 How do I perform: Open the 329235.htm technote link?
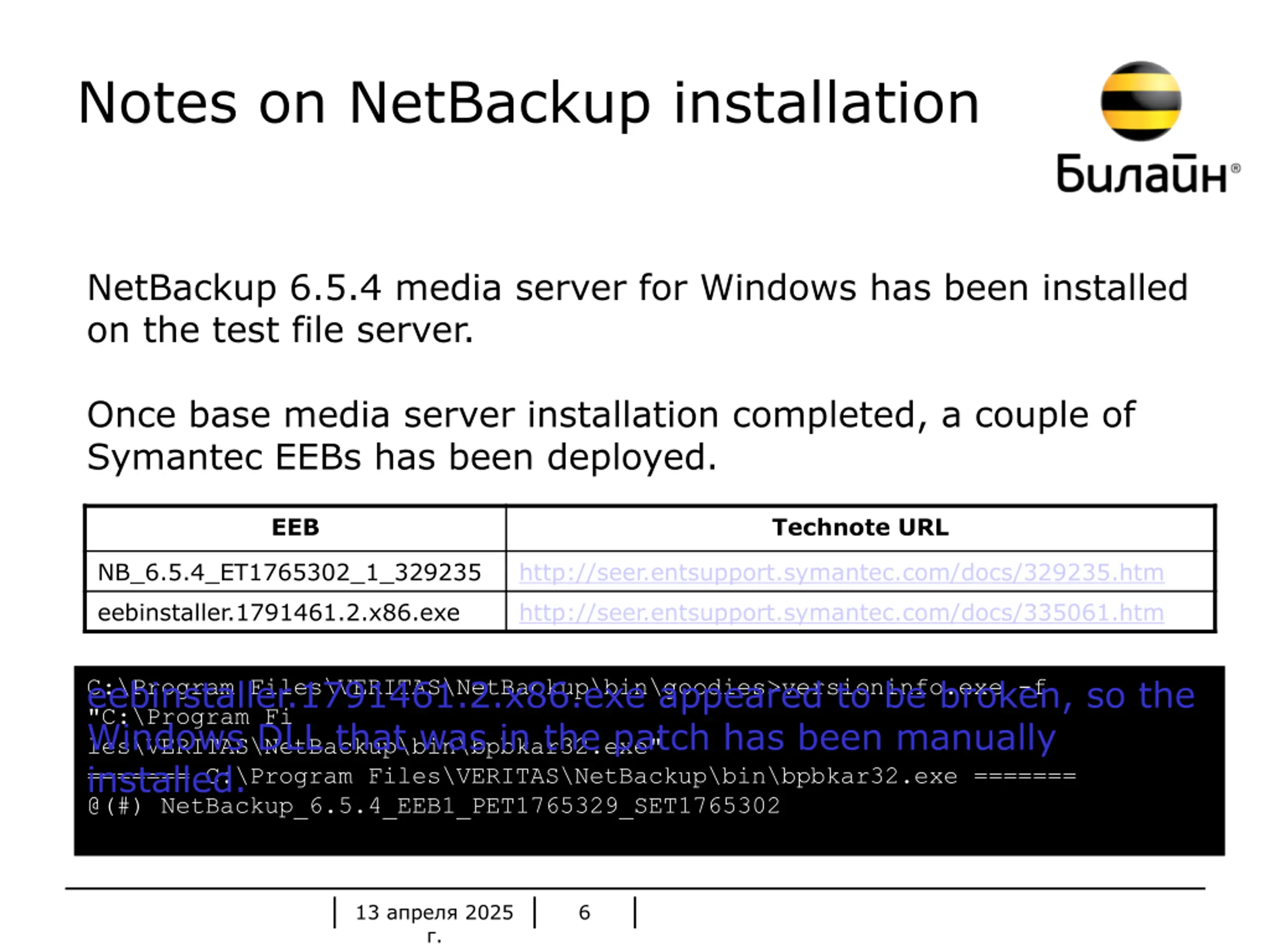[841, 572]
